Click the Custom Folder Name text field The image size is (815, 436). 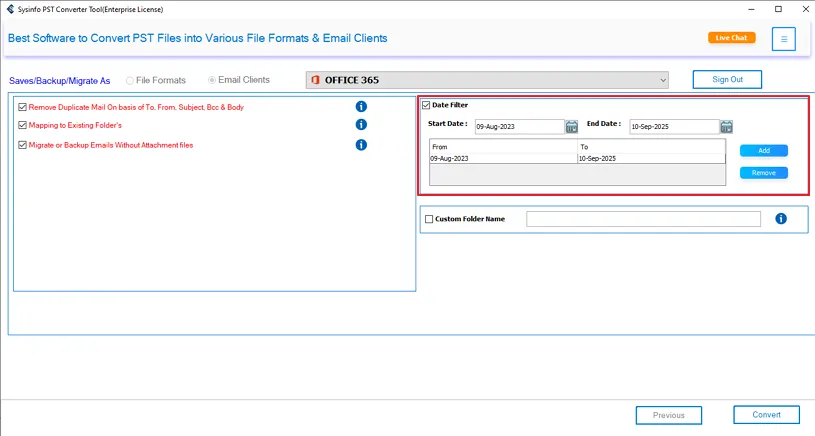[643, 219]
